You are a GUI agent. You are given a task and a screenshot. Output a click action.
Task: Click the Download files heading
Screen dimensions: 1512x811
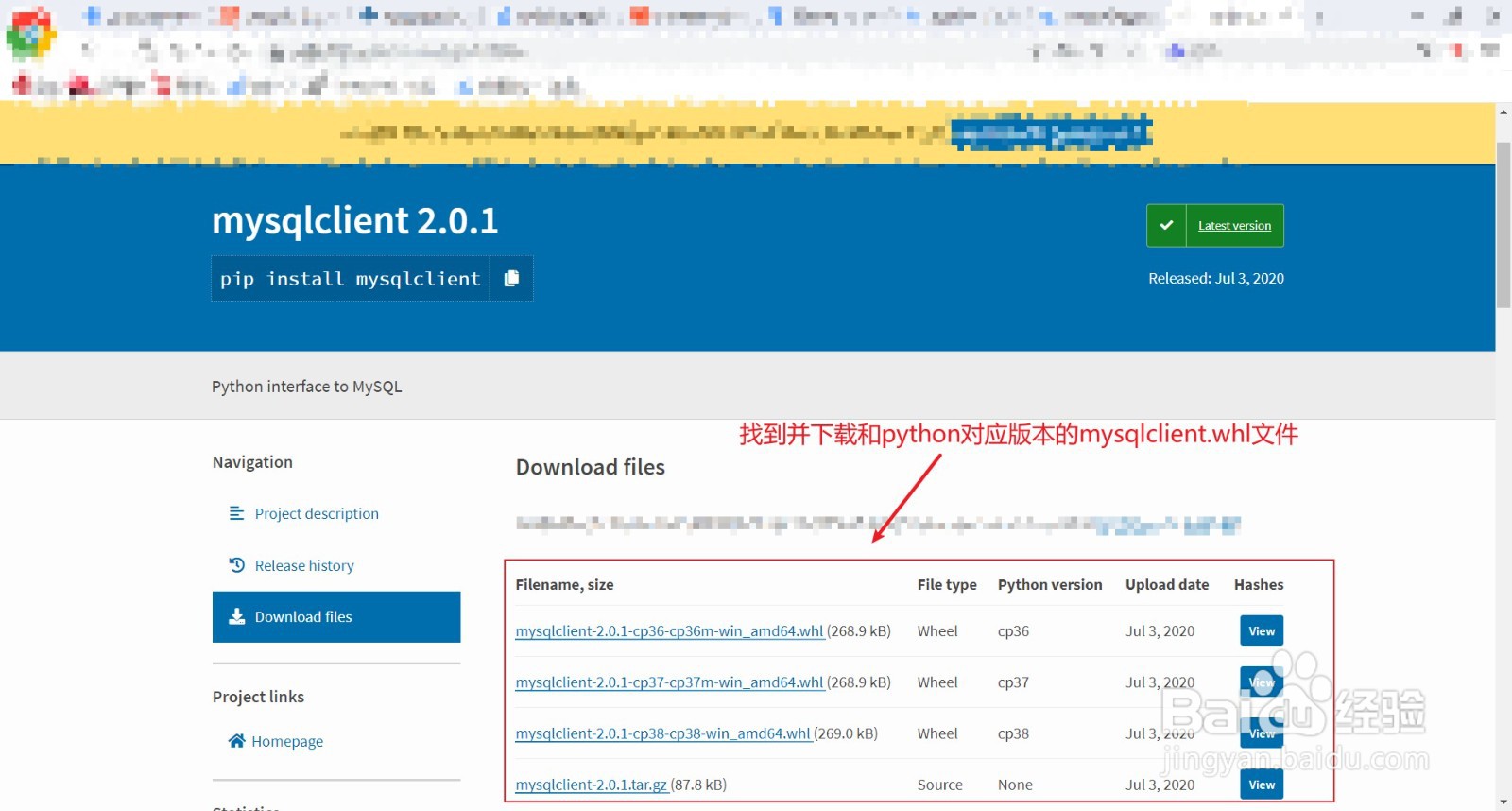coord(590,467)
